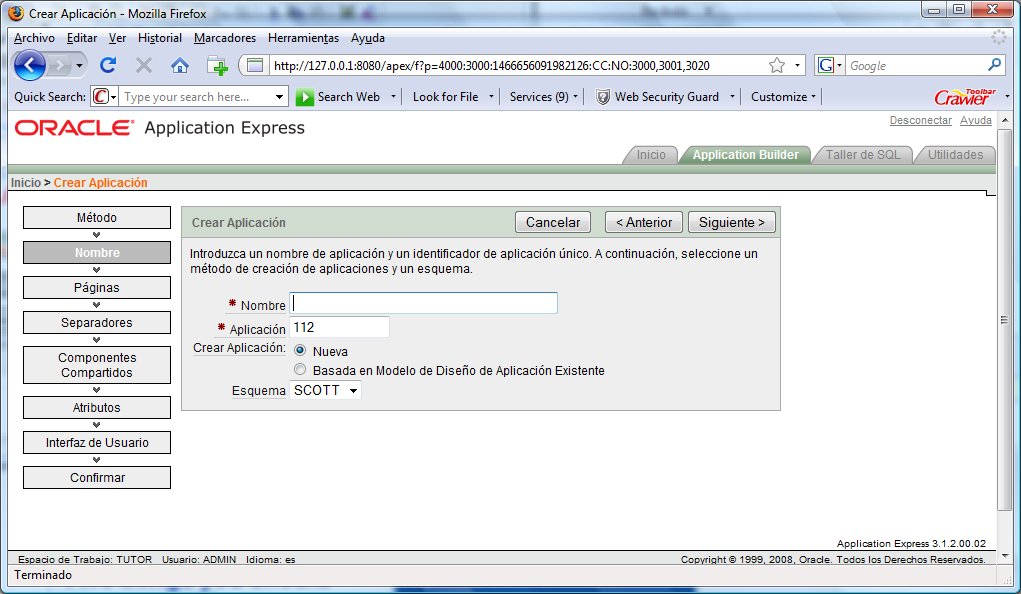Go to previous step with Anterior button

pos(643,222)
